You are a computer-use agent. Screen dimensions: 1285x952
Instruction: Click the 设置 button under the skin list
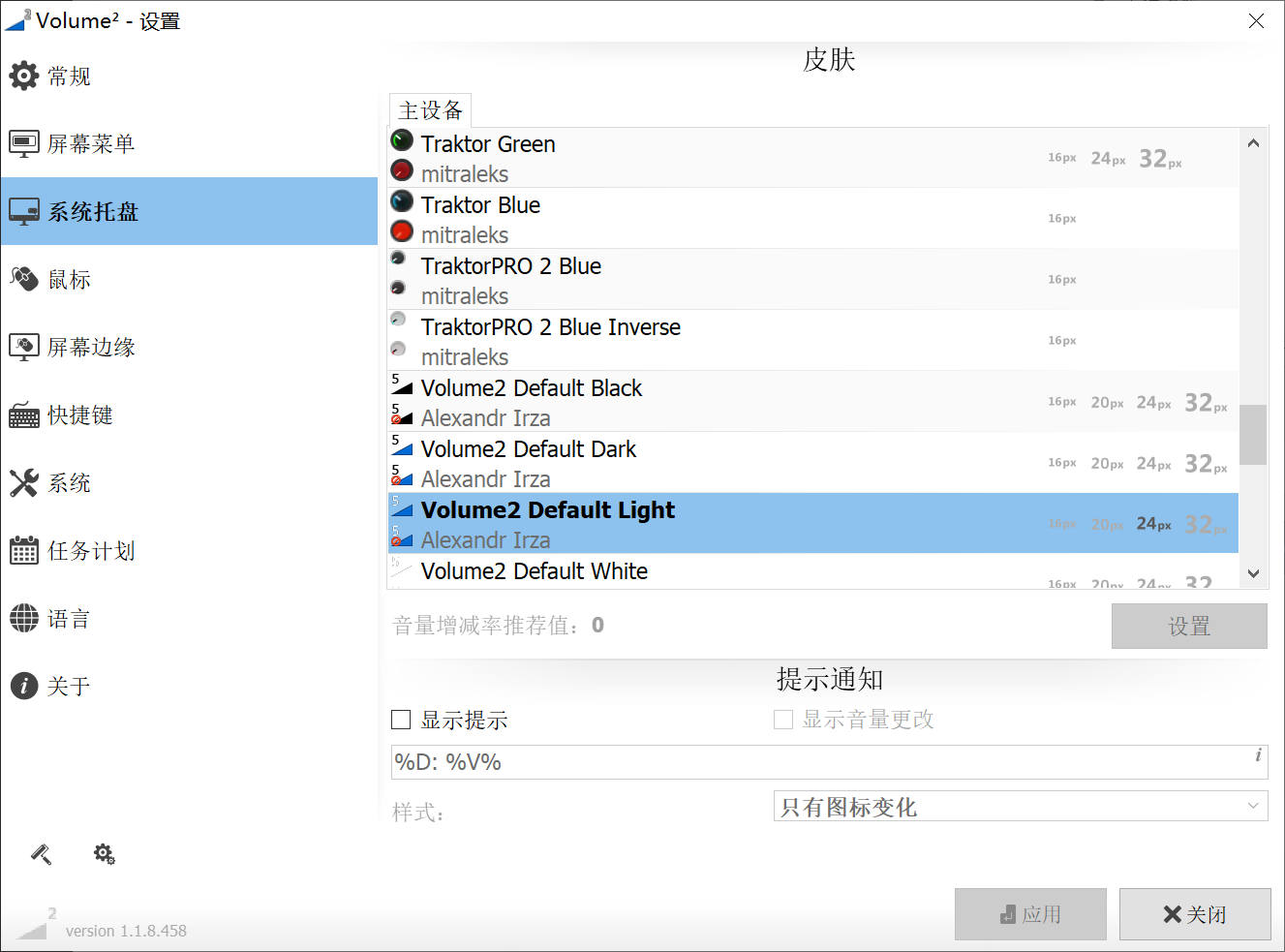[x=1189, y=627]
